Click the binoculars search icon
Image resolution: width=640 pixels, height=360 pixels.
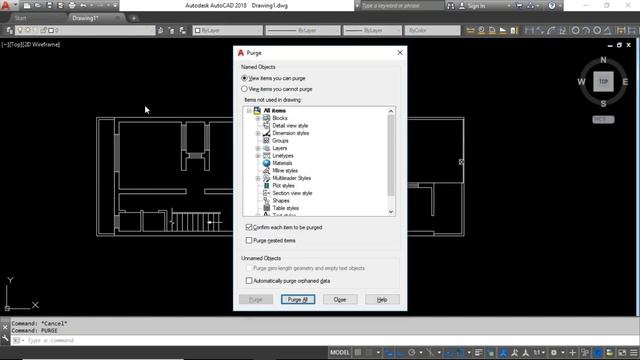coord(451,6)
